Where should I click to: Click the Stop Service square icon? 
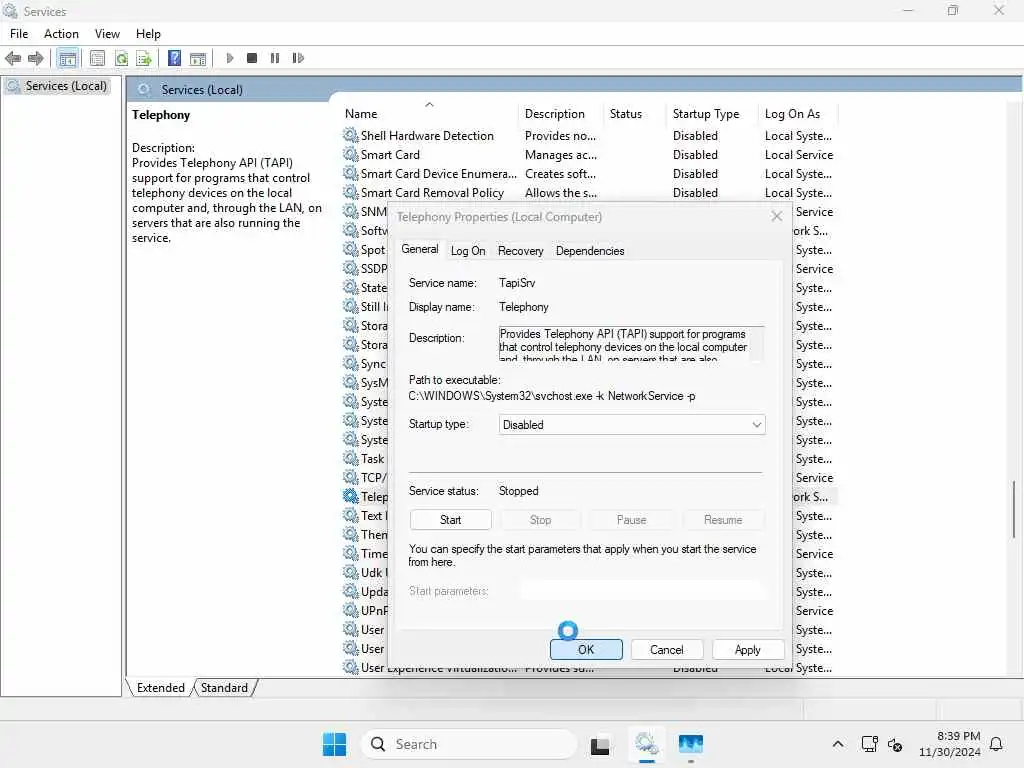[252, 58]
